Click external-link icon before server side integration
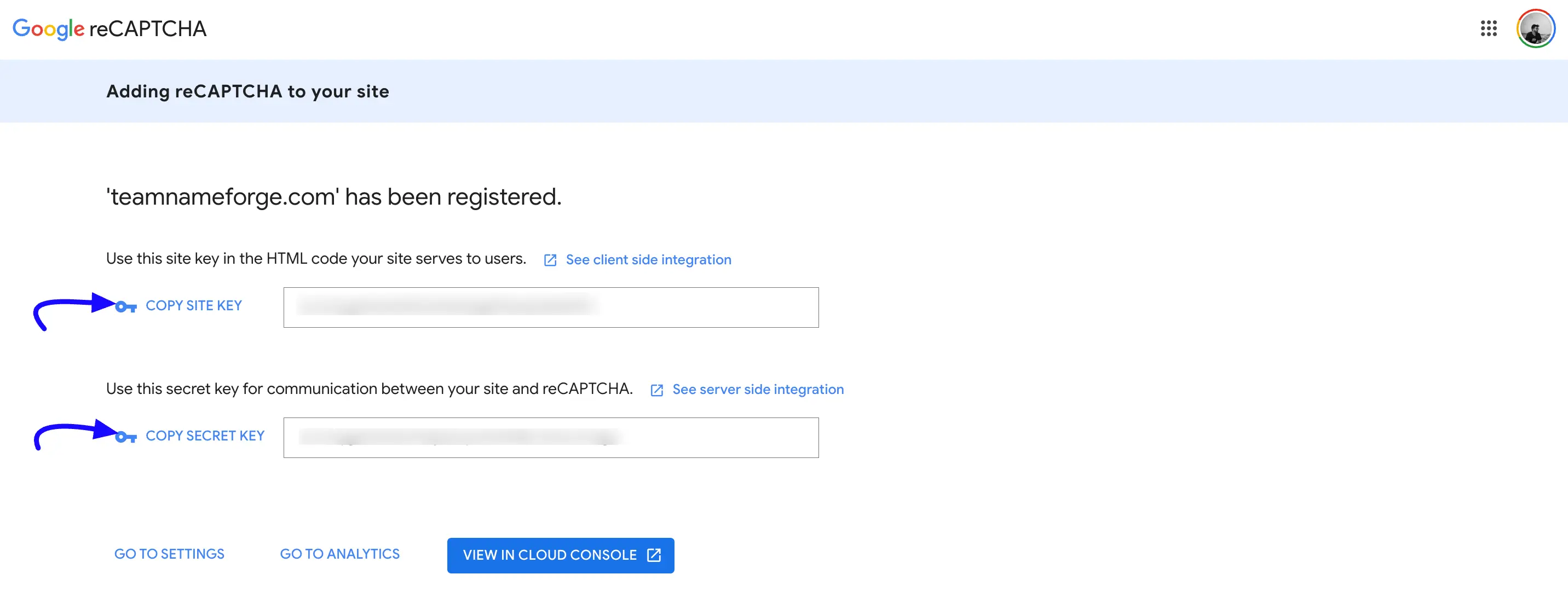 [656, 390]
